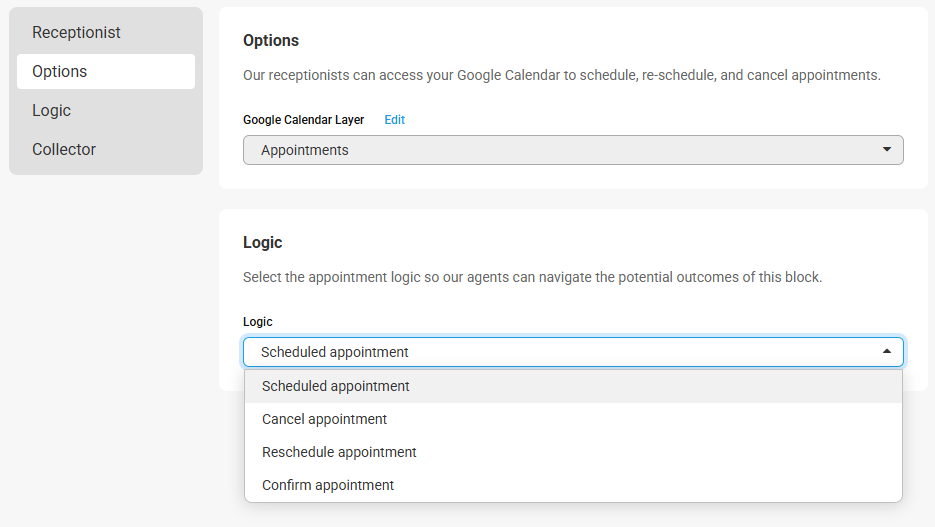Click the word Appointments in the calendar dropdown
935x527 pixels.
click(x=305, y=150)
